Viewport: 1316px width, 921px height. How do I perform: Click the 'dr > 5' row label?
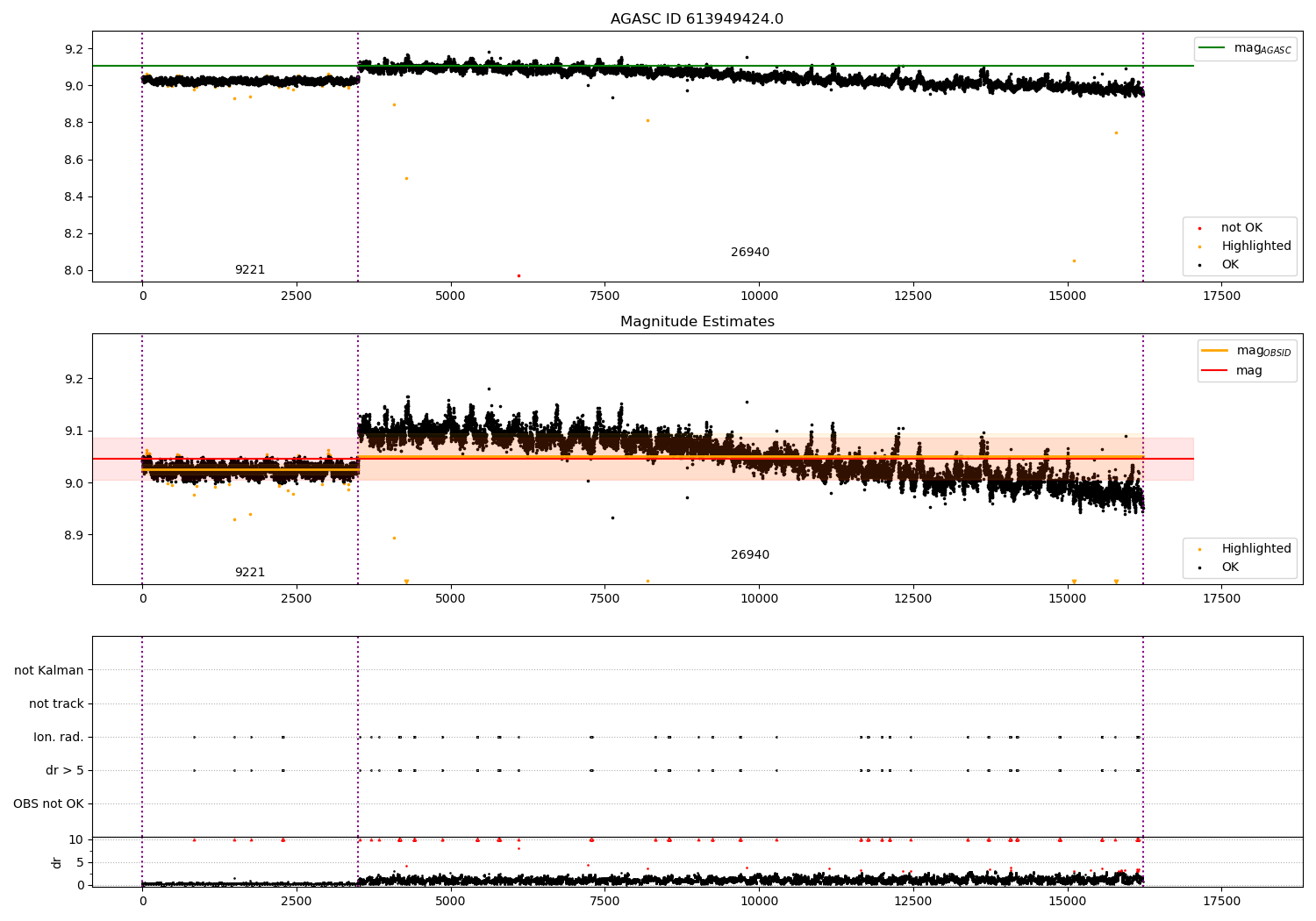coord(65,770)
